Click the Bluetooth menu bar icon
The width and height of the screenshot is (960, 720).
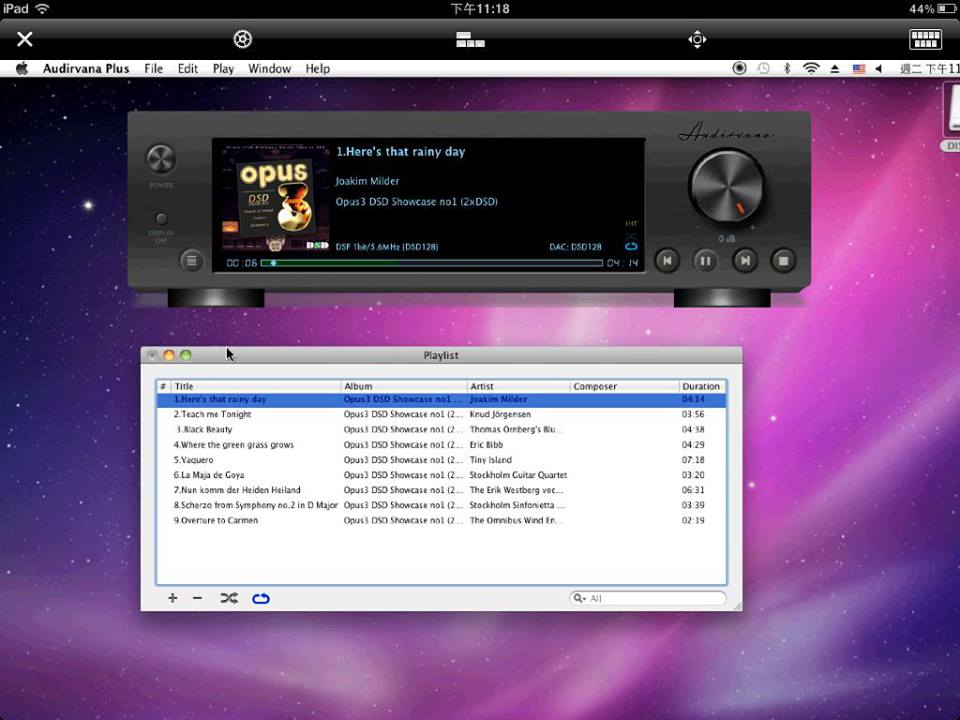coord(787,69)
